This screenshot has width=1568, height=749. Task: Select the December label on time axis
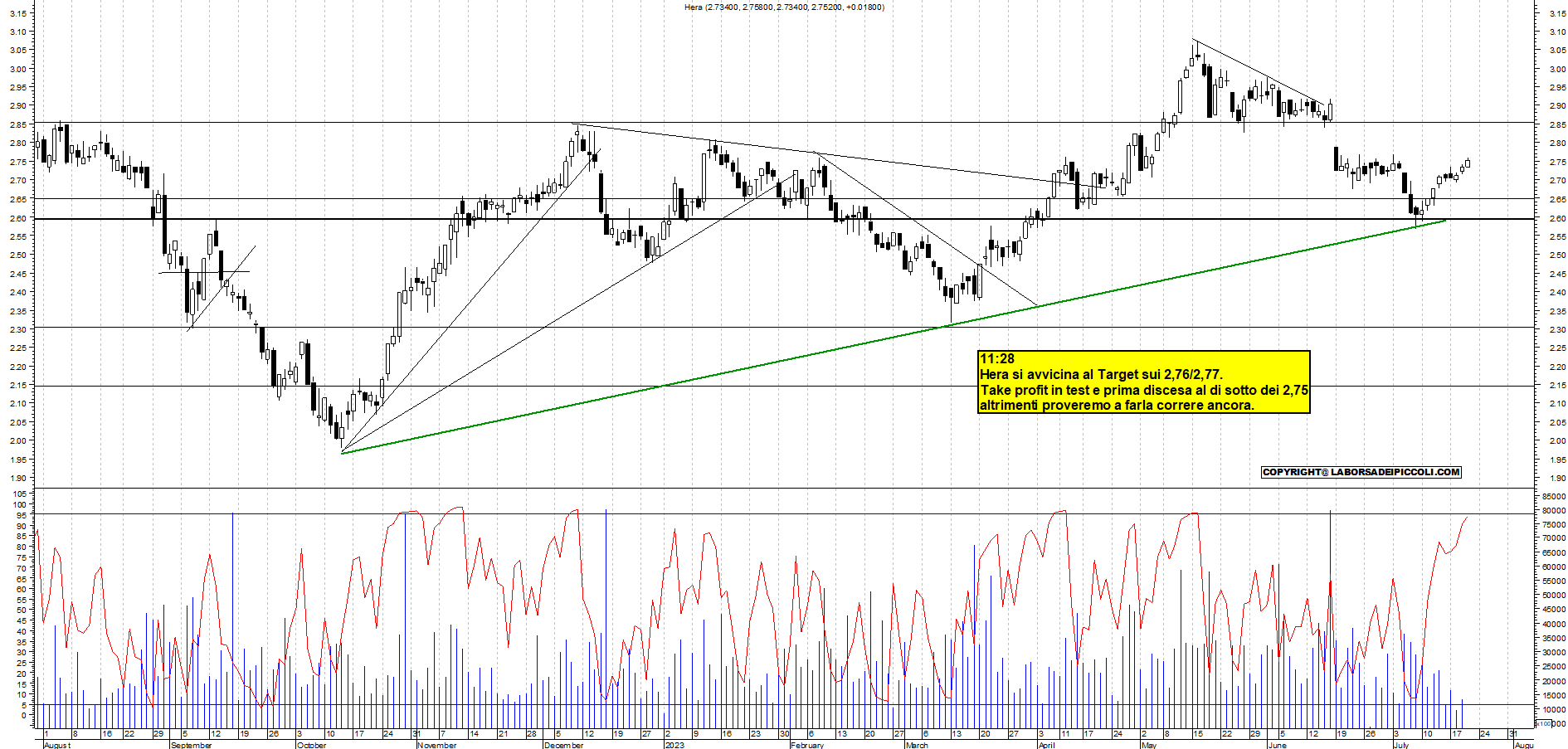pyautogui.click(x=564, y=745)
